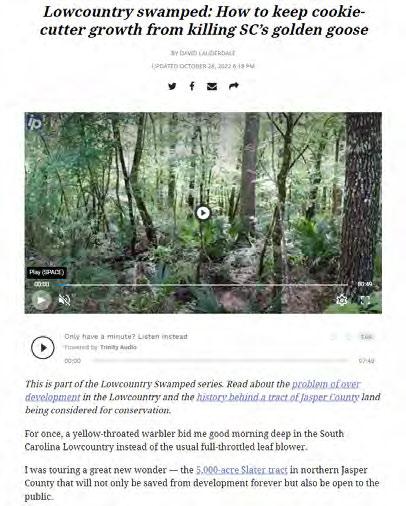The height and width of the screenshot is (506, 406).
Task: Click the article headline 'Lowcountry swamped'
Action: [203, 21]
